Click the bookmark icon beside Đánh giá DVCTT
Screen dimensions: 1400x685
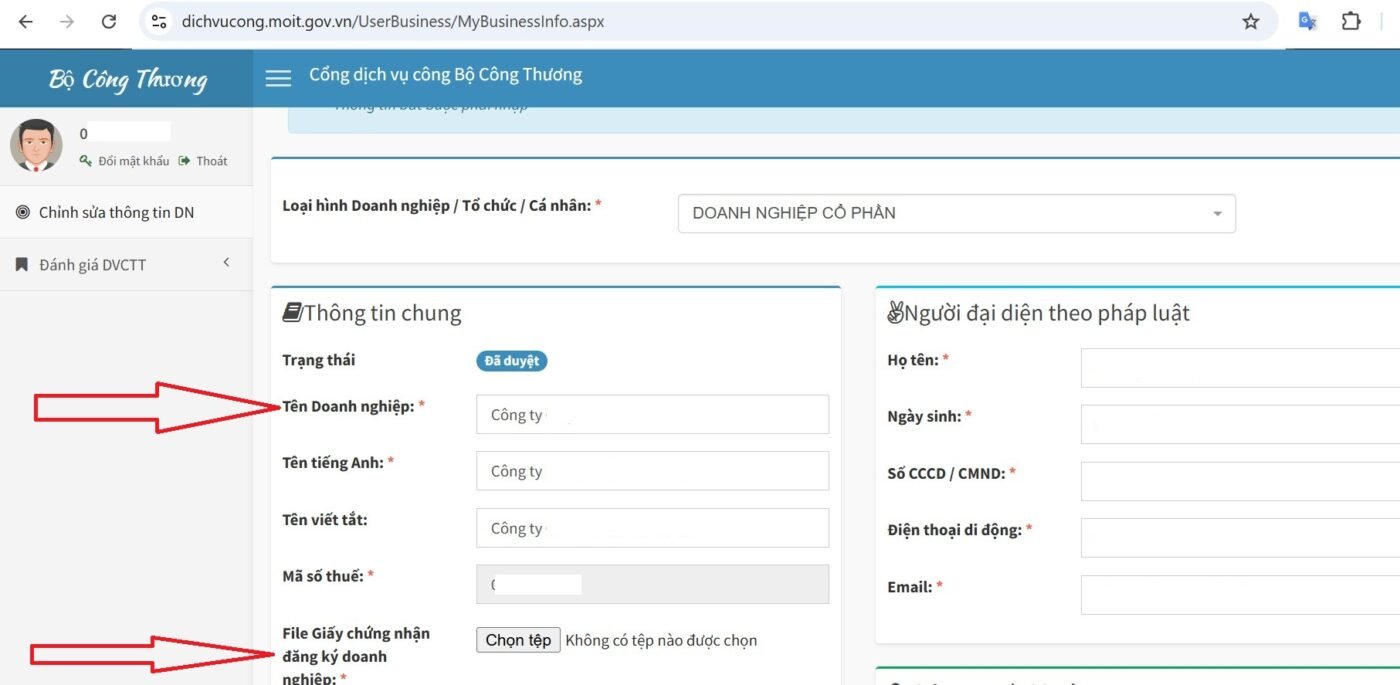[x=22, y=265]
